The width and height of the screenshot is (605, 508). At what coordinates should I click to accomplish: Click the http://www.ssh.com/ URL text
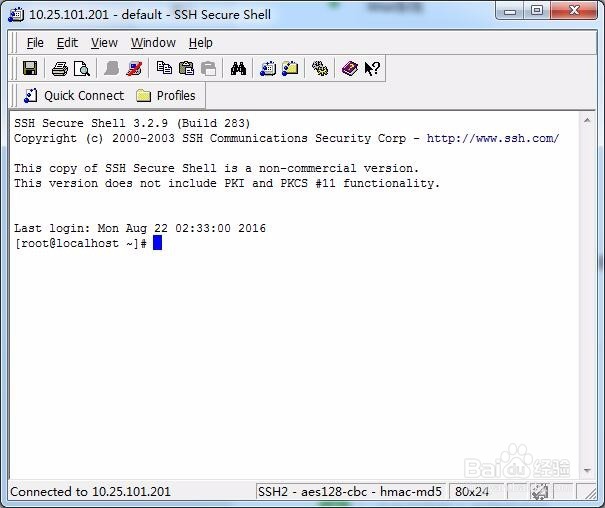(x=493, y=138)
